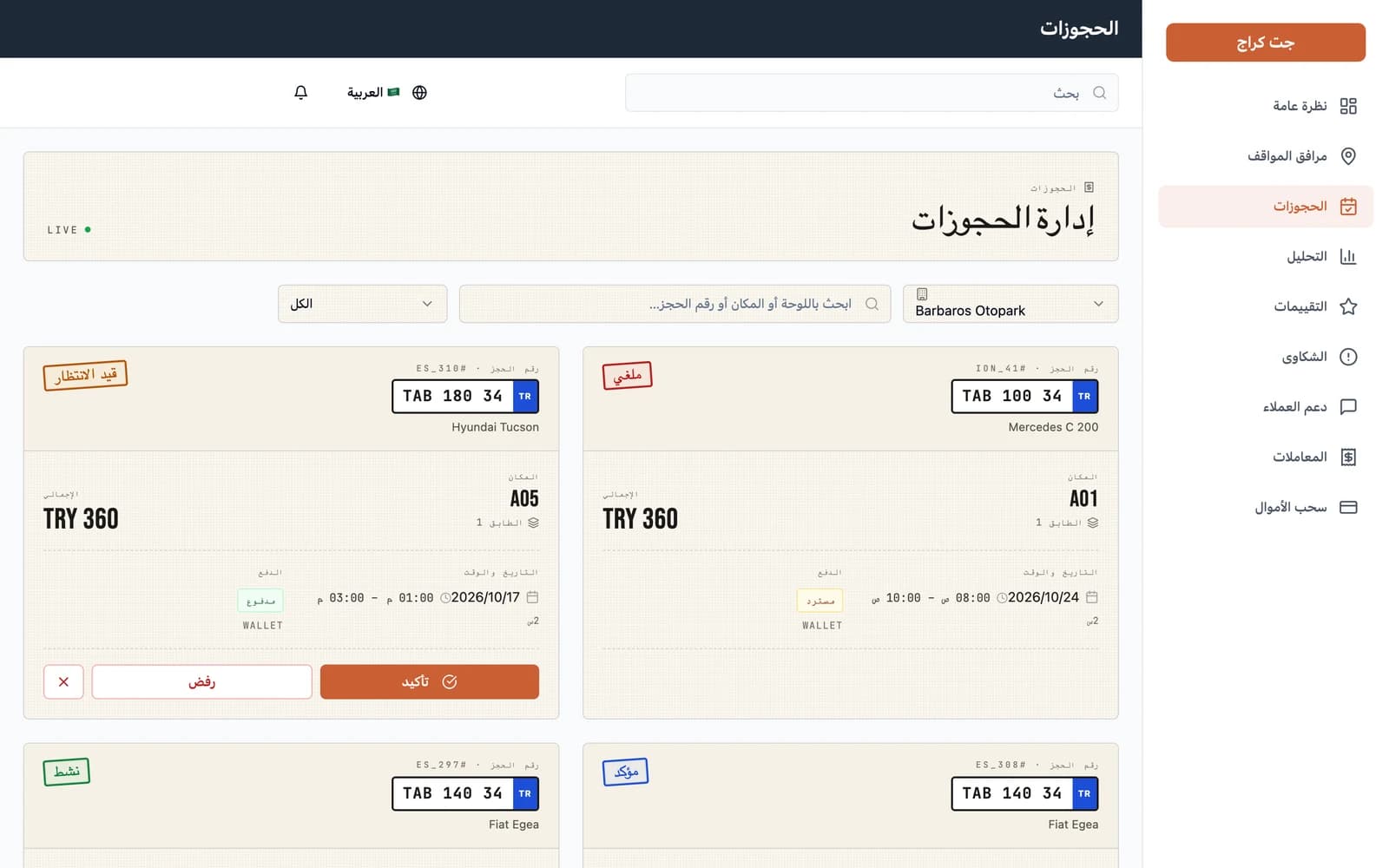This screenshot has width=1389, height=868.
Task: Open سحب الأموال menu item
Action: [1266, 507]
